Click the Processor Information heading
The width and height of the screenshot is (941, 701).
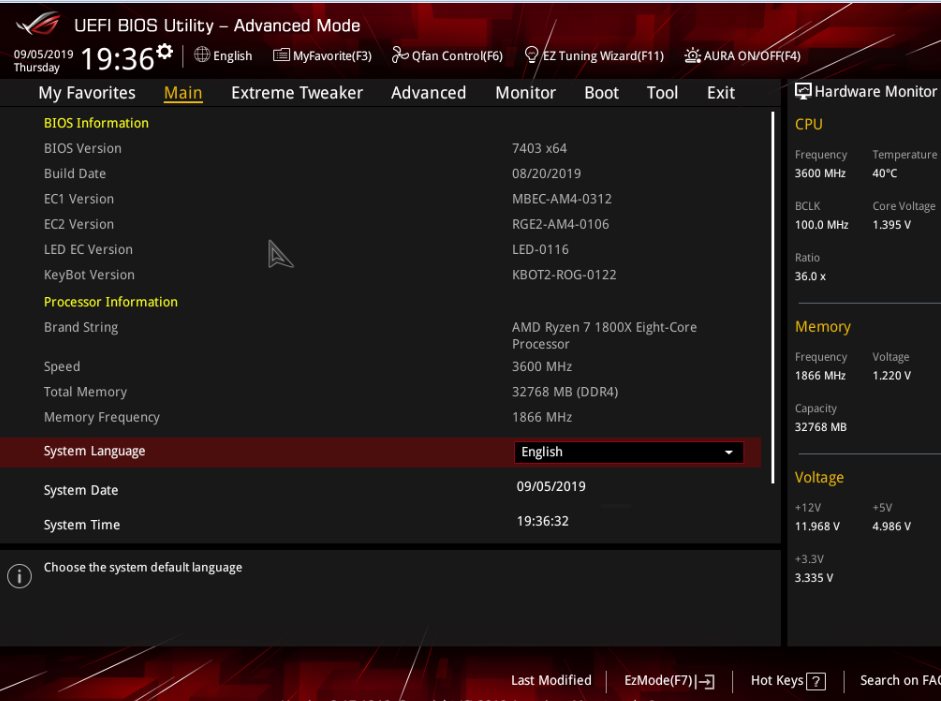point(110,302)
